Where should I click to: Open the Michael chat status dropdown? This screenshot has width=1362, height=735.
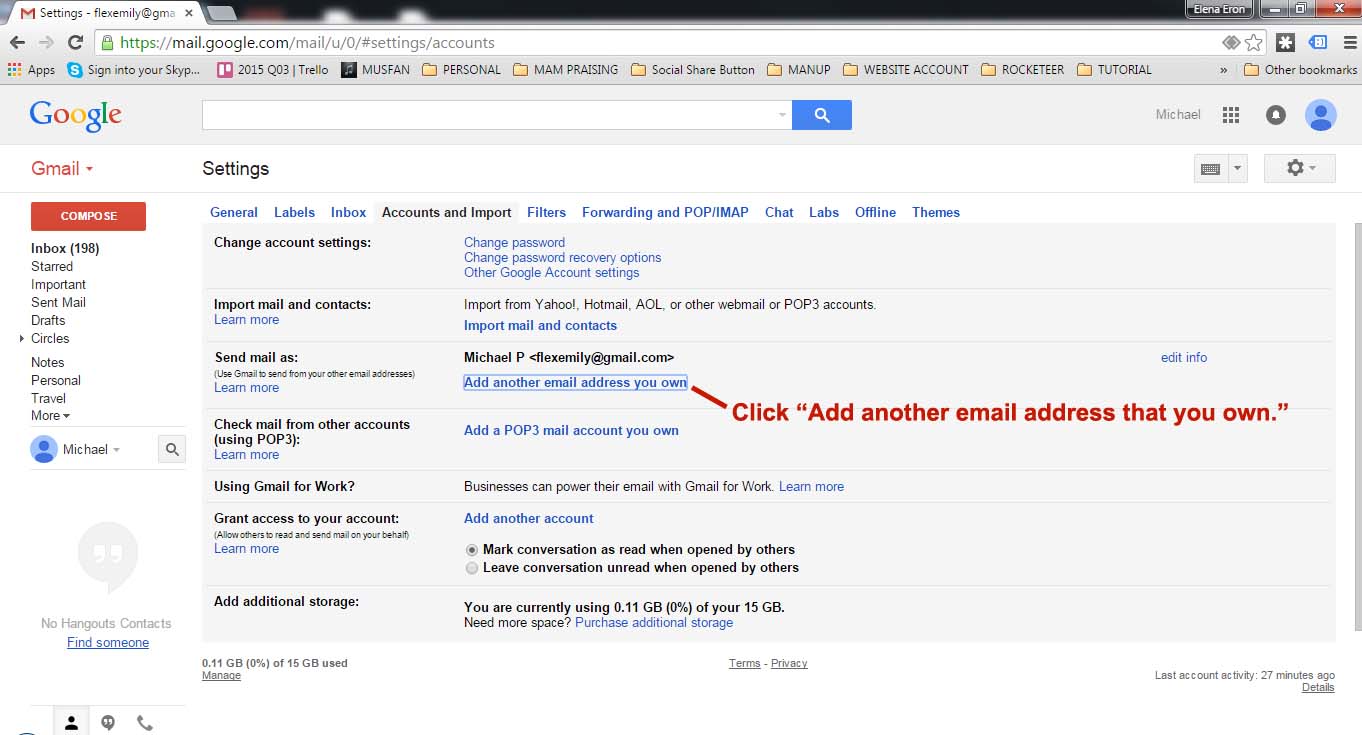tap(113, 449)
